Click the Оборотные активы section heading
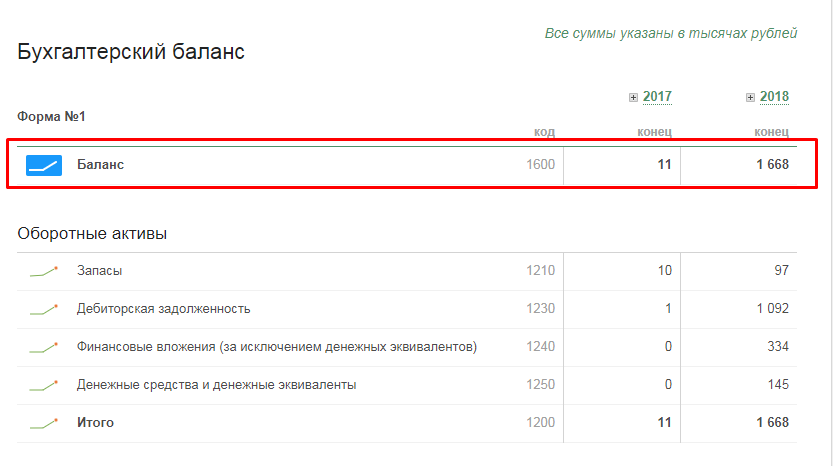The height and width of the screenshot is (466, 833). pos(92,233)
